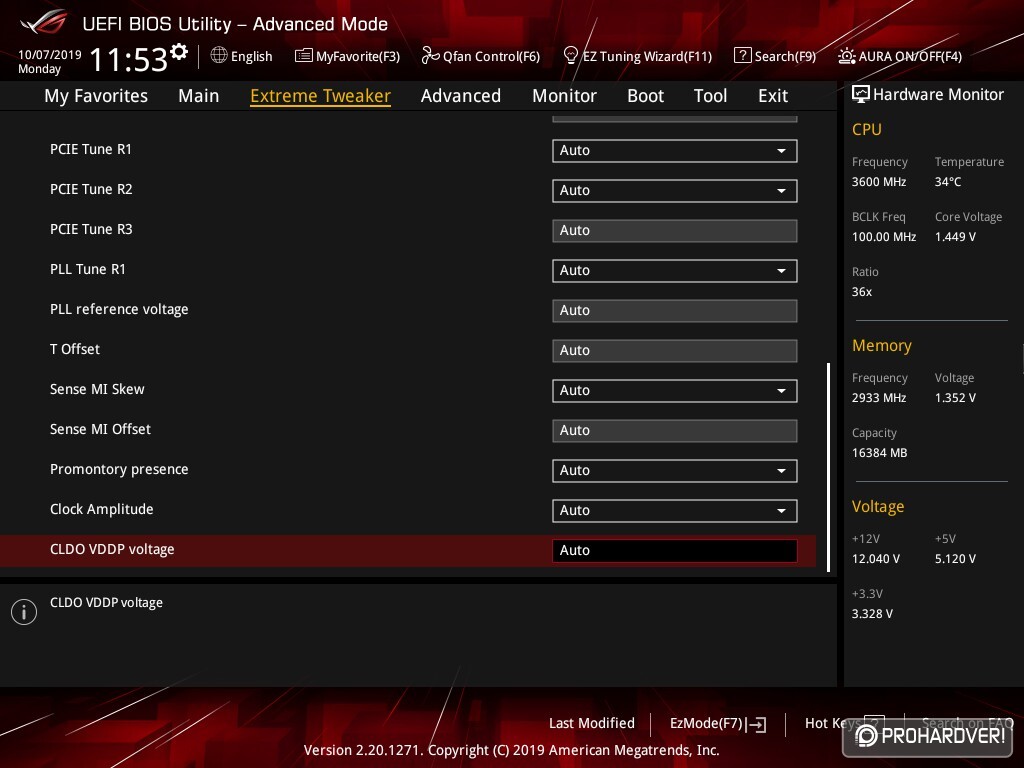Click EZ Tuning Wizard(F11) label
This screenshot has width=1024, height=768.
pos(647,56)
